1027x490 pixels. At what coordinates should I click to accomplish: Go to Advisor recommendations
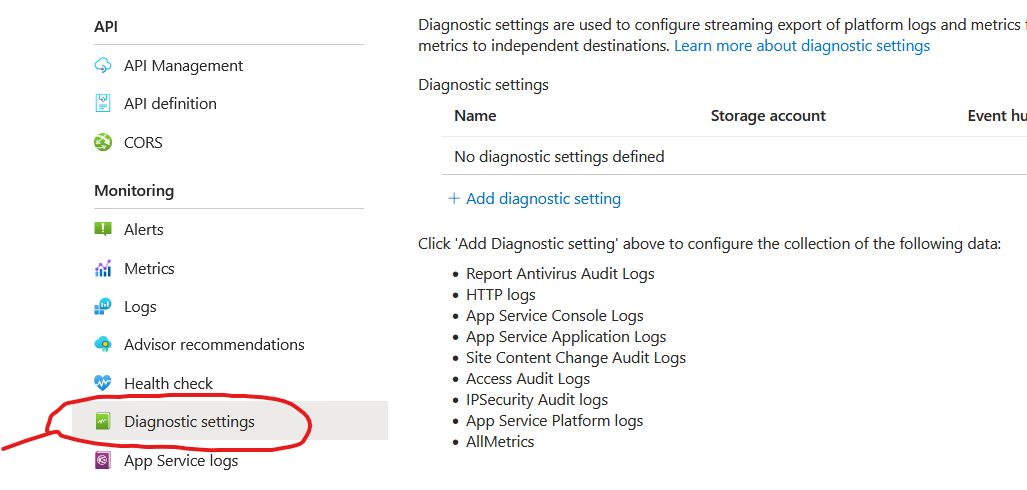pyautogui.click(x=214, y=345)
